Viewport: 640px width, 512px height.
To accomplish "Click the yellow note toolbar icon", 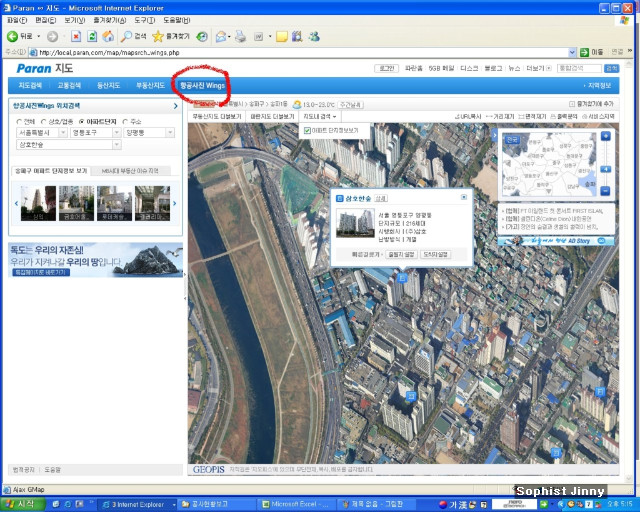I will tap(282, 37).
